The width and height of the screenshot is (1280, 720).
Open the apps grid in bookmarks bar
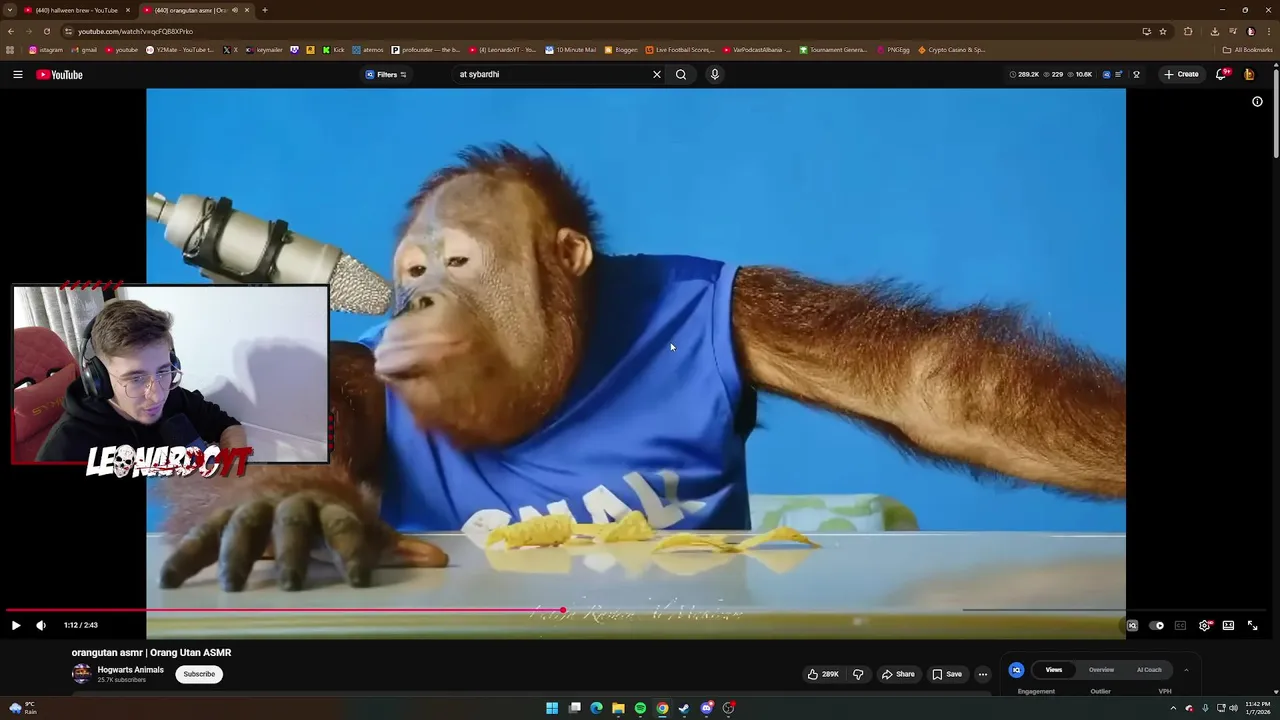click(x=10, y=49)
